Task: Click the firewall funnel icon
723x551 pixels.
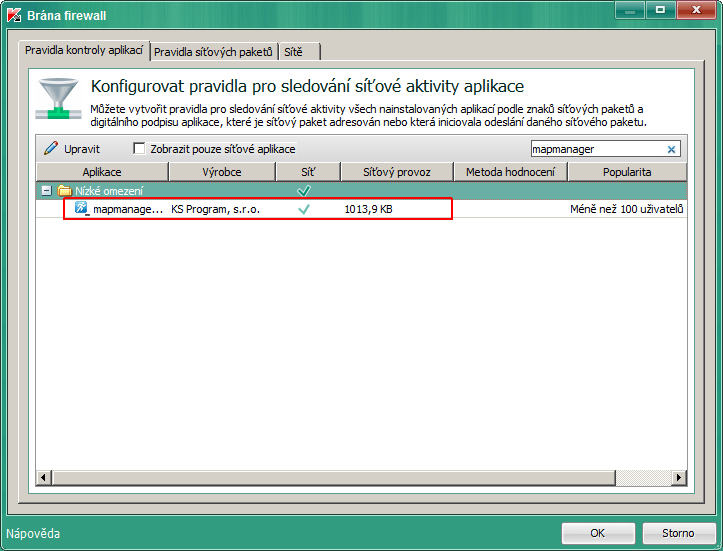Action: click(58, 99)
